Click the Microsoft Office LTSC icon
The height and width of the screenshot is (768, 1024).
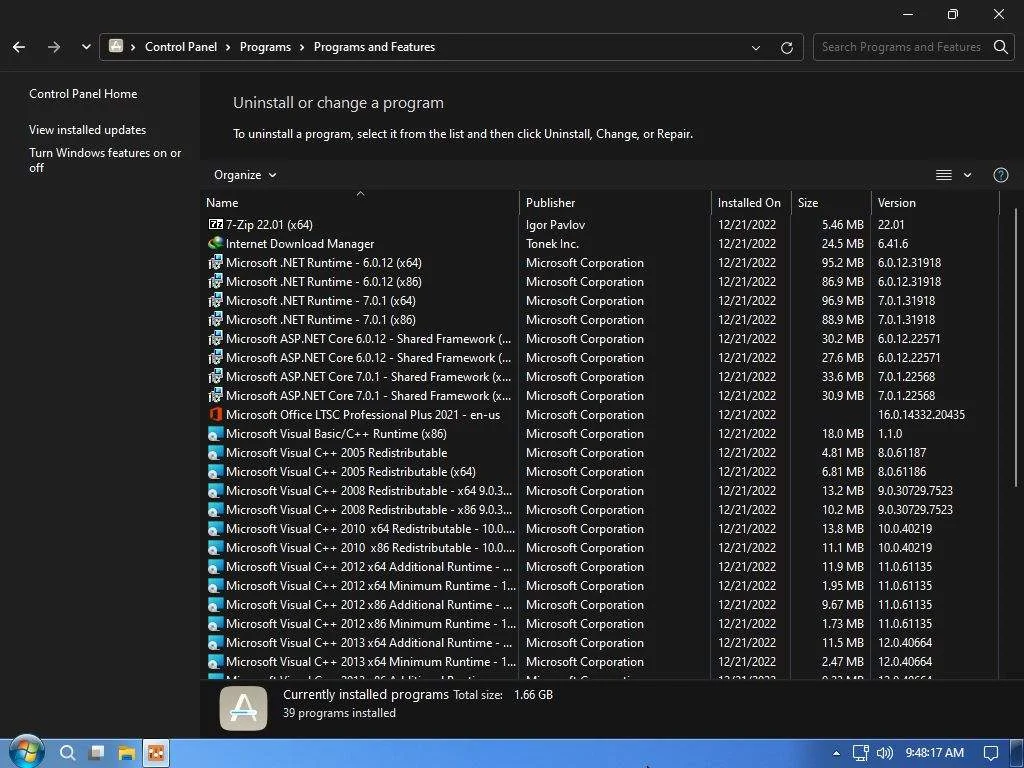coord(216,414)
